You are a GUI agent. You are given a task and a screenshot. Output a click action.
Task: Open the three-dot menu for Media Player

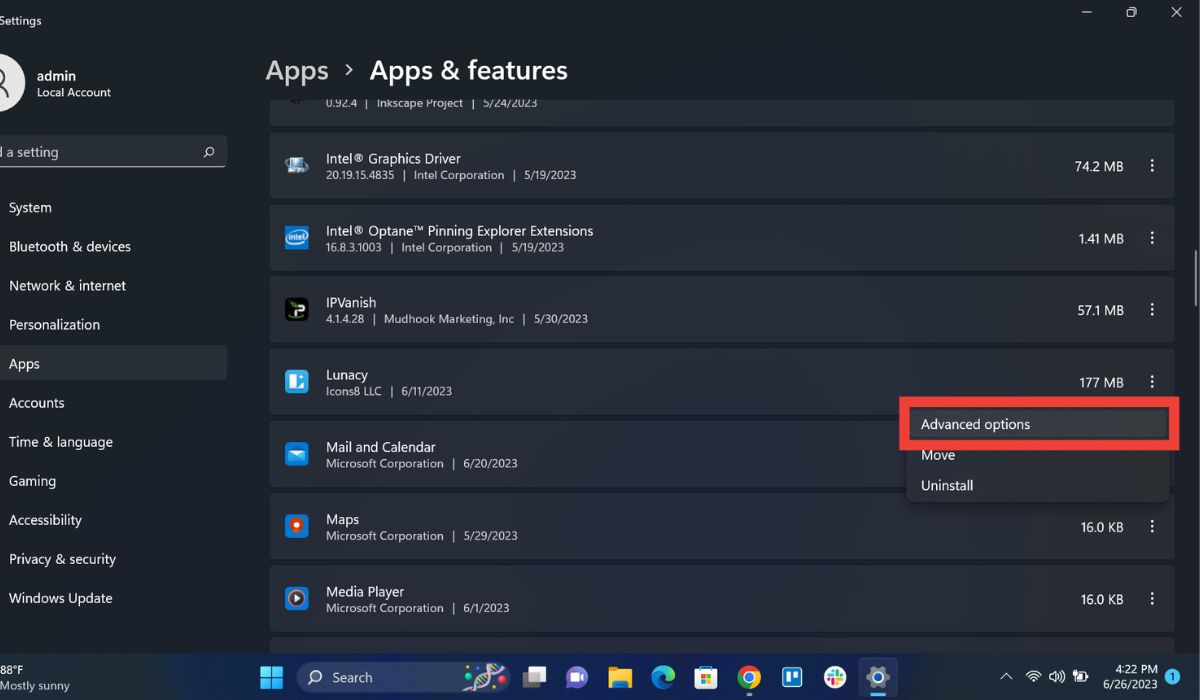[x=1152, y=598]
